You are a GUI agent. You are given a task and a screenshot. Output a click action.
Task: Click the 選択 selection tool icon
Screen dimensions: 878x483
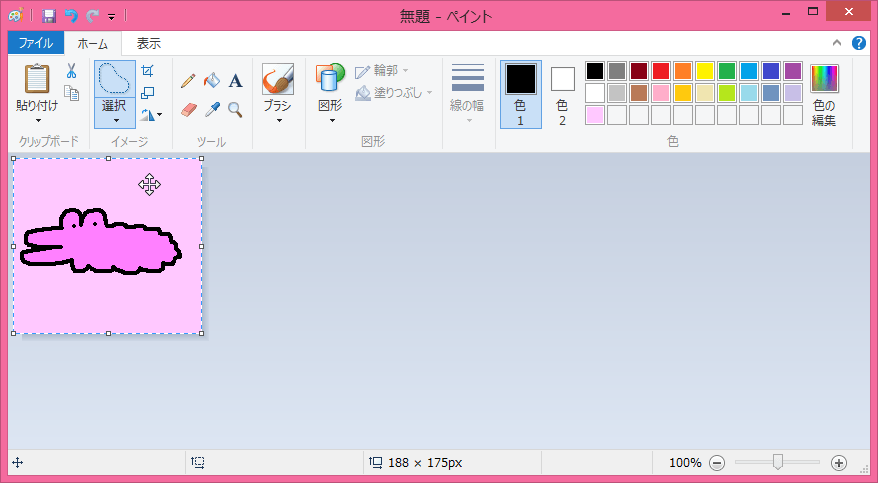click(x=115, y=78)
